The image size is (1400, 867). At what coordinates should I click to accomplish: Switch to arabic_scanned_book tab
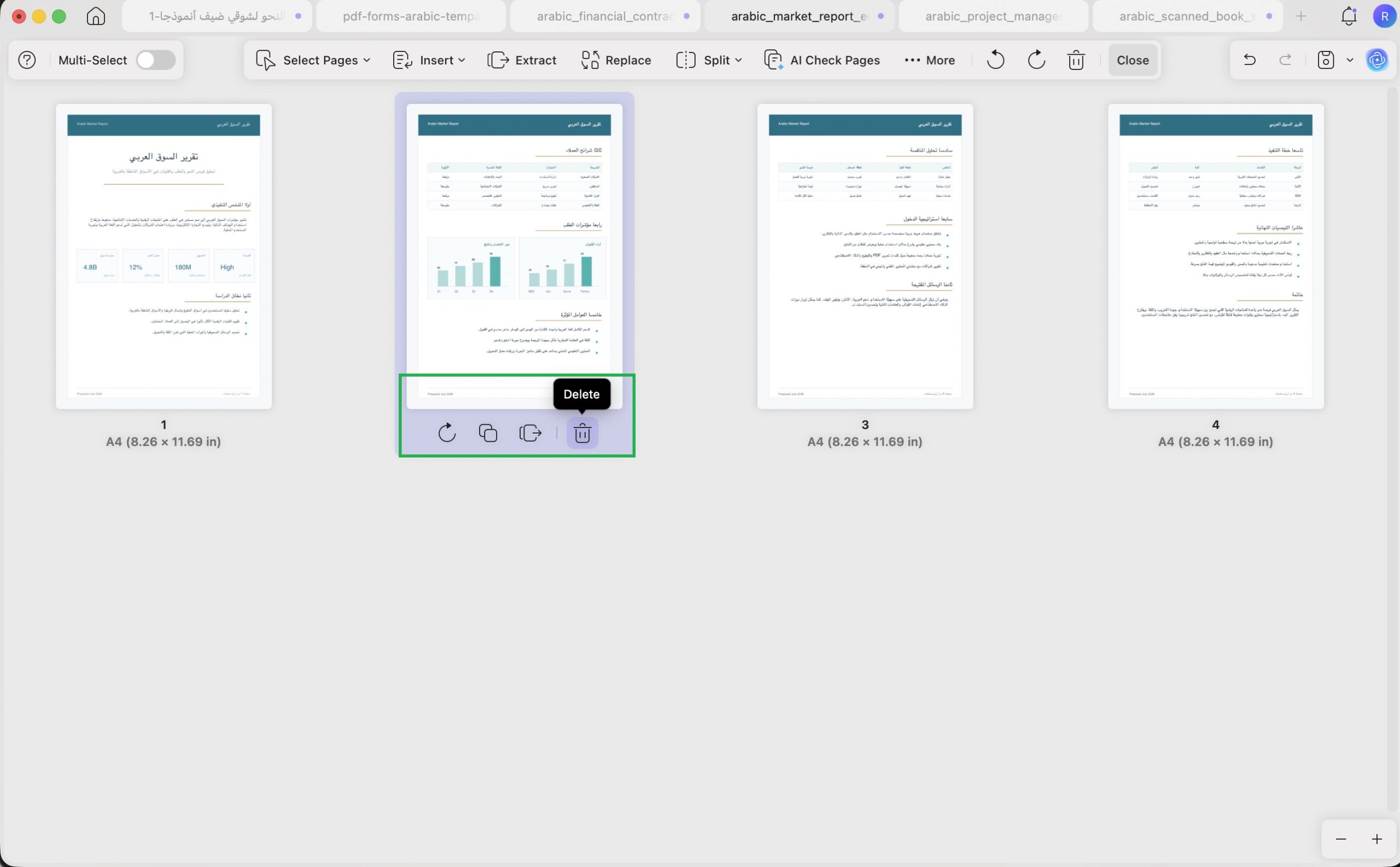1188,16
